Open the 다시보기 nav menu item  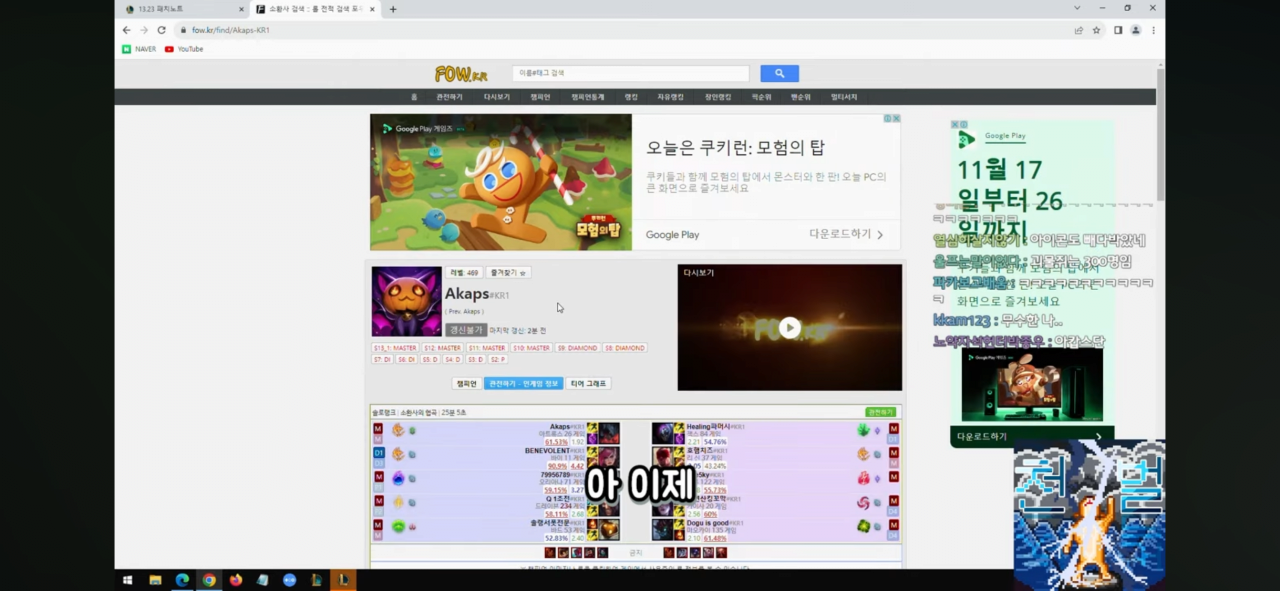[x=496, y=97]
